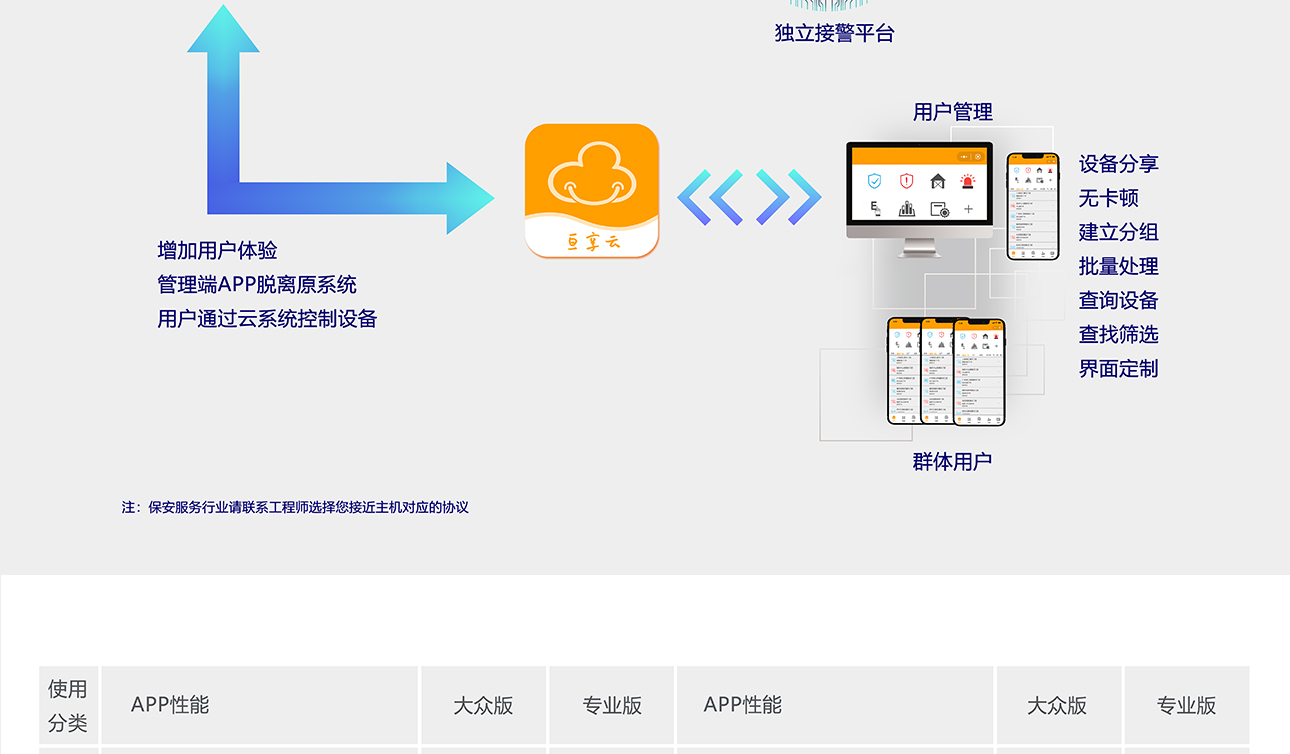The height and width of the screenshot is (754, 1290).
Task: Click the double chevron arrows beside the logo
Action: click(x=749, y=197)
